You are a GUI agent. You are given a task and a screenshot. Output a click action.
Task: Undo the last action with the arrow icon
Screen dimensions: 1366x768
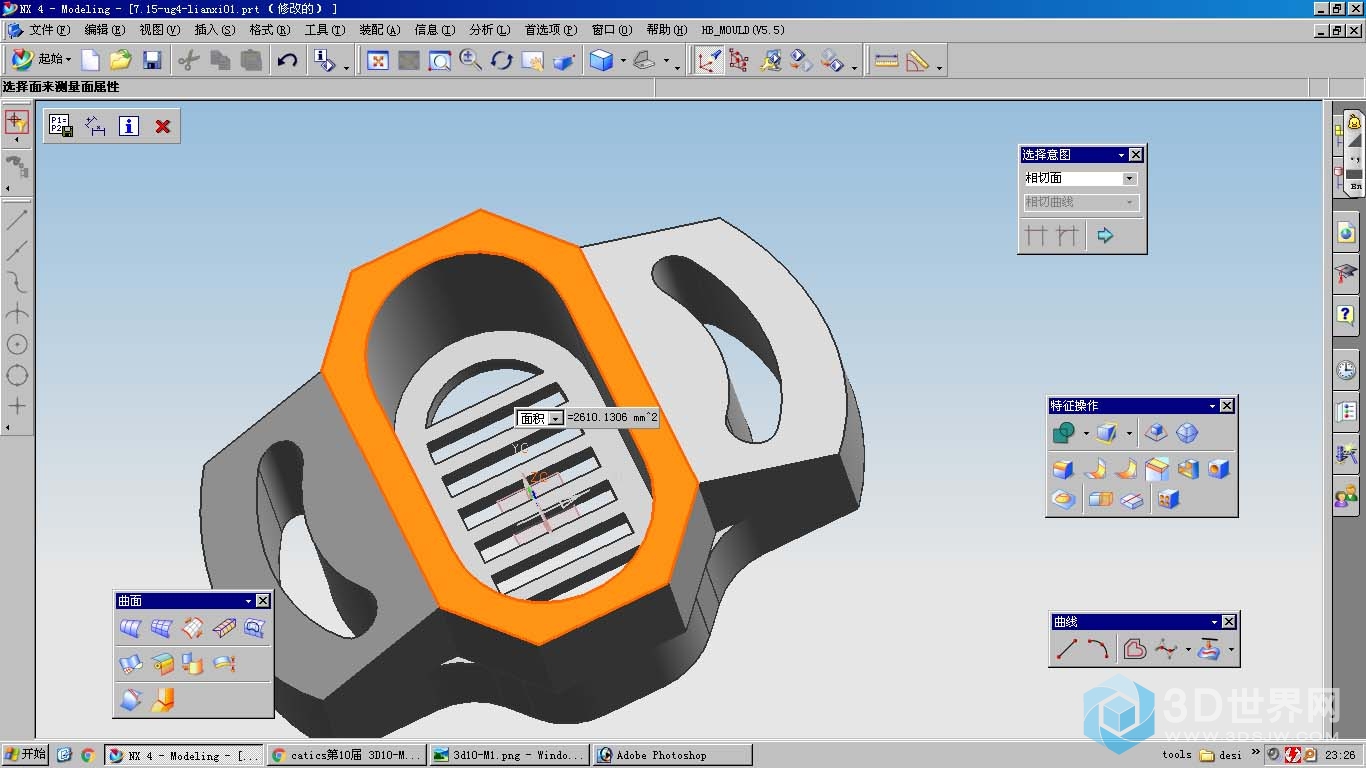(287, 60)
